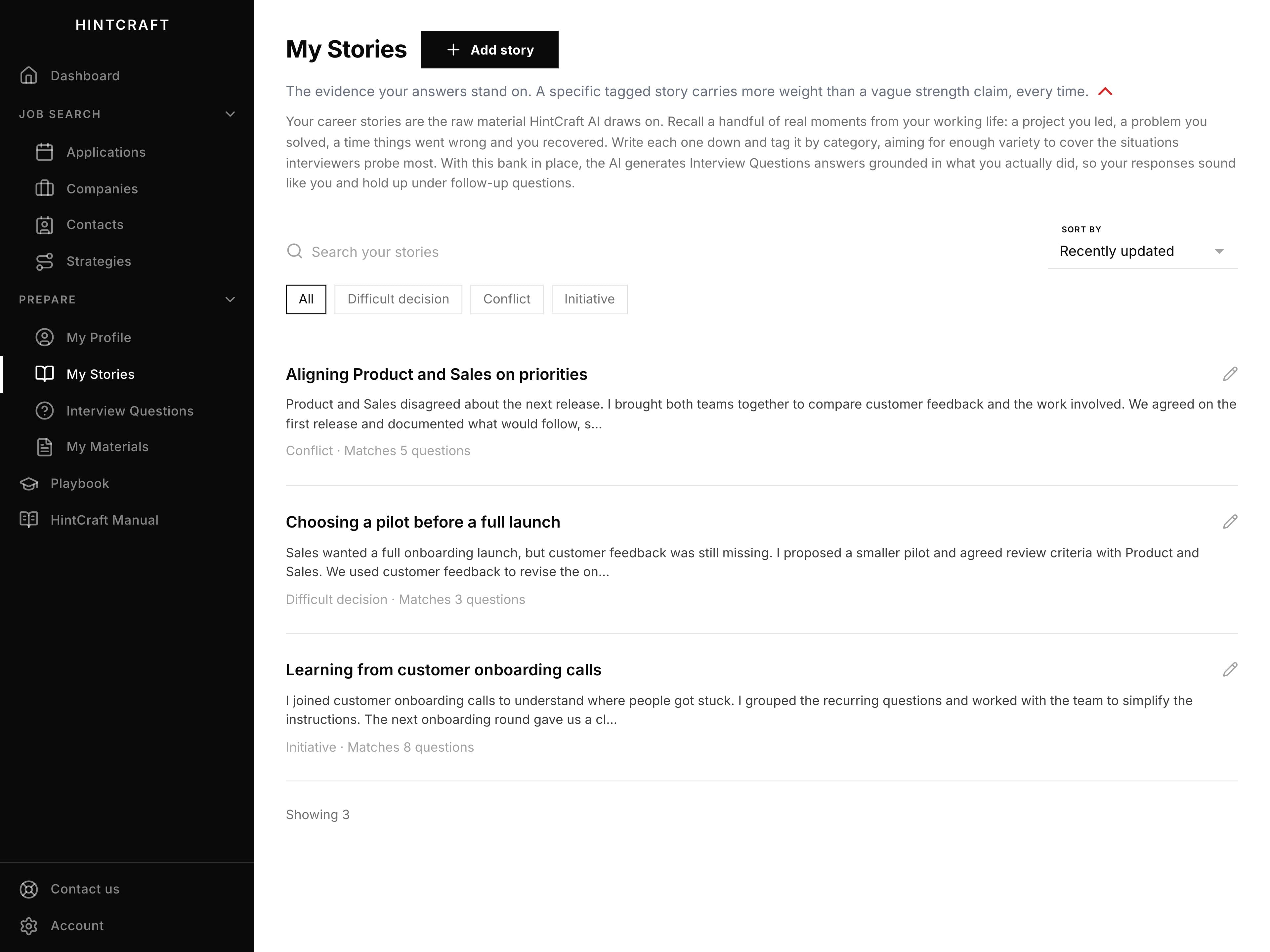Viewport: 1270px width, 952px height.
Task: Click the Dashboard home icon
Action: 29,76
